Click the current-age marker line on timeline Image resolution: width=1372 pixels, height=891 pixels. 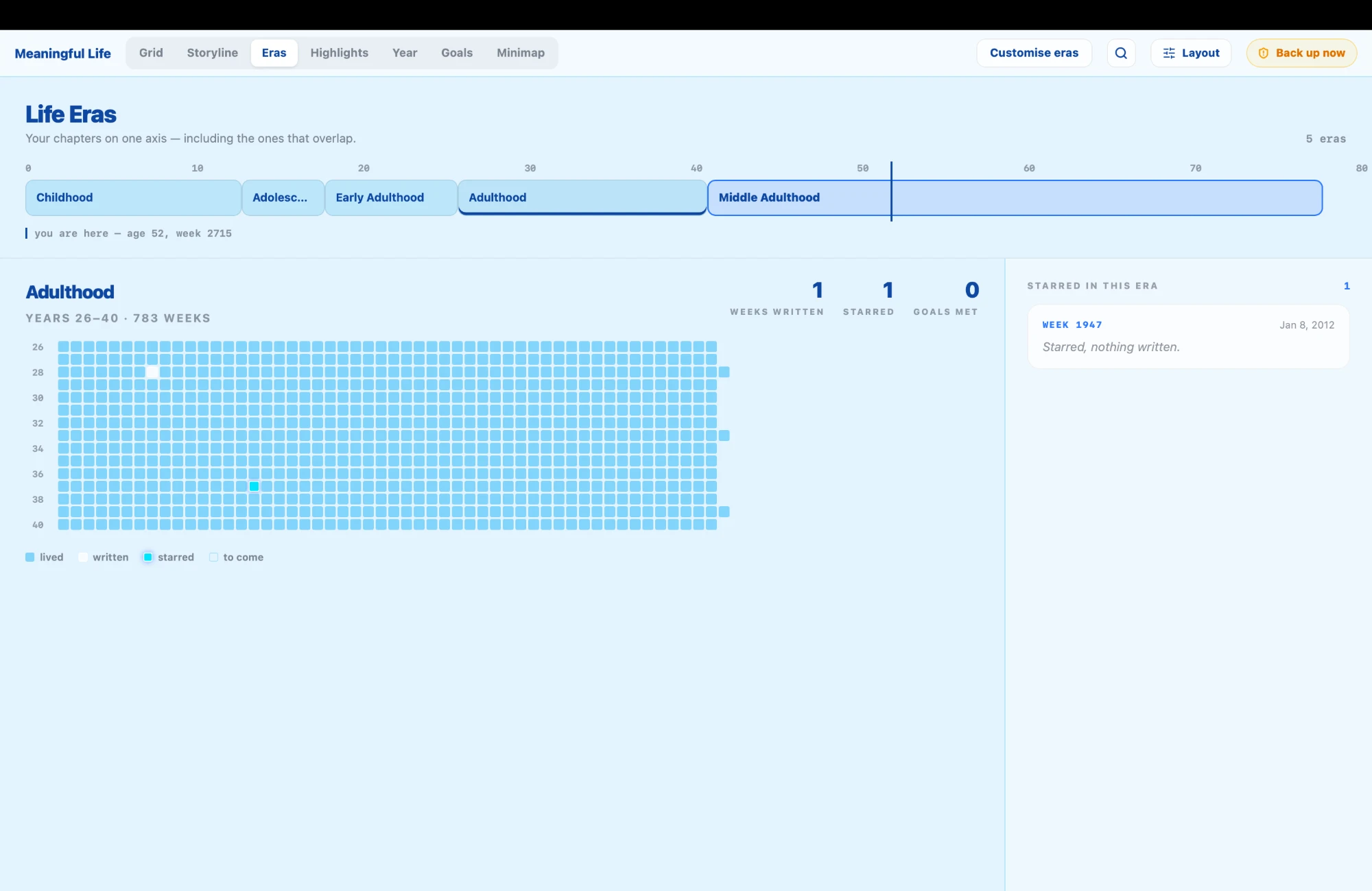891,191
